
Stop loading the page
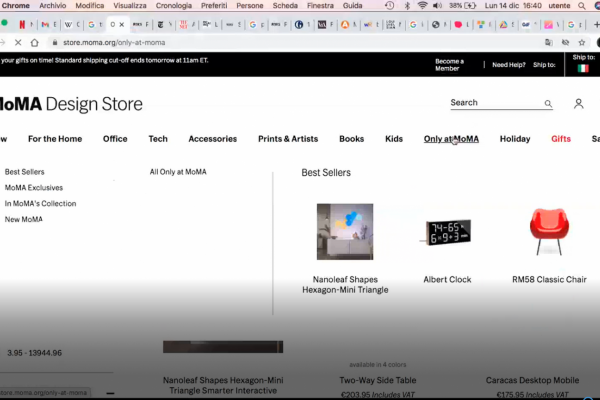point(18,42)
